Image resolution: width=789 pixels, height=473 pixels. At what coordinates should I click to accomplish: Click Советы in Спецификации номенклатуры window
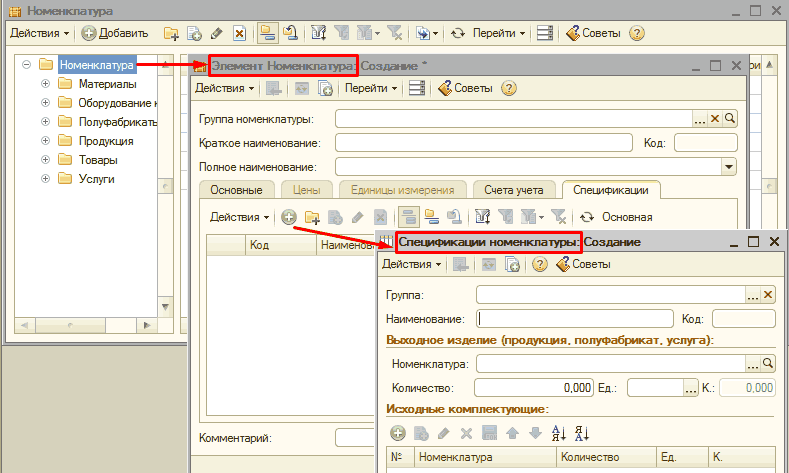coord(584,264)
